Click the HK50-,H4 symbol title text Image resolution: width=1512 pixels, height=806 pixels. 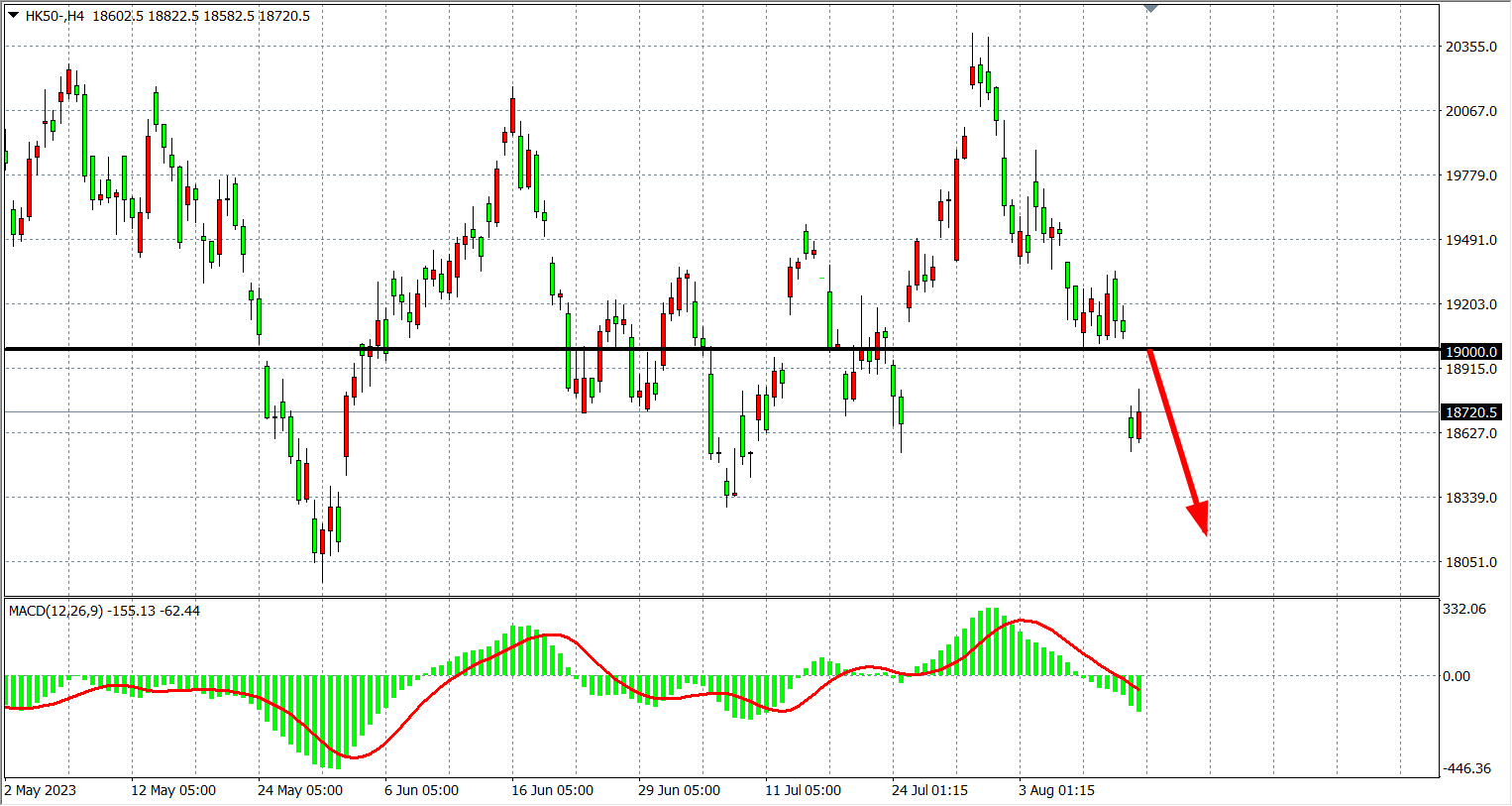[54, 16]
